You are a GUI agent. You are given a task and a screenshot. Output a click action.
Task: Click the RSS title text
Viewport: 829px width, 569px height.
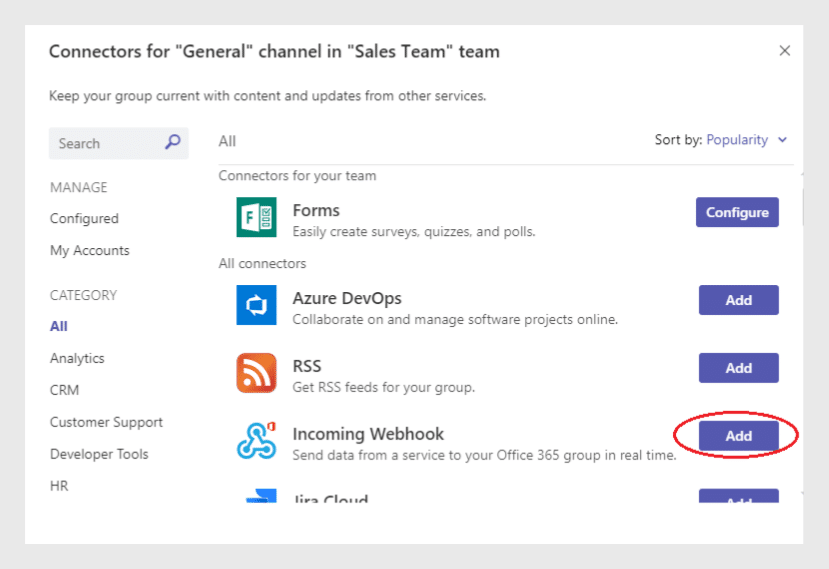[307, 366]
